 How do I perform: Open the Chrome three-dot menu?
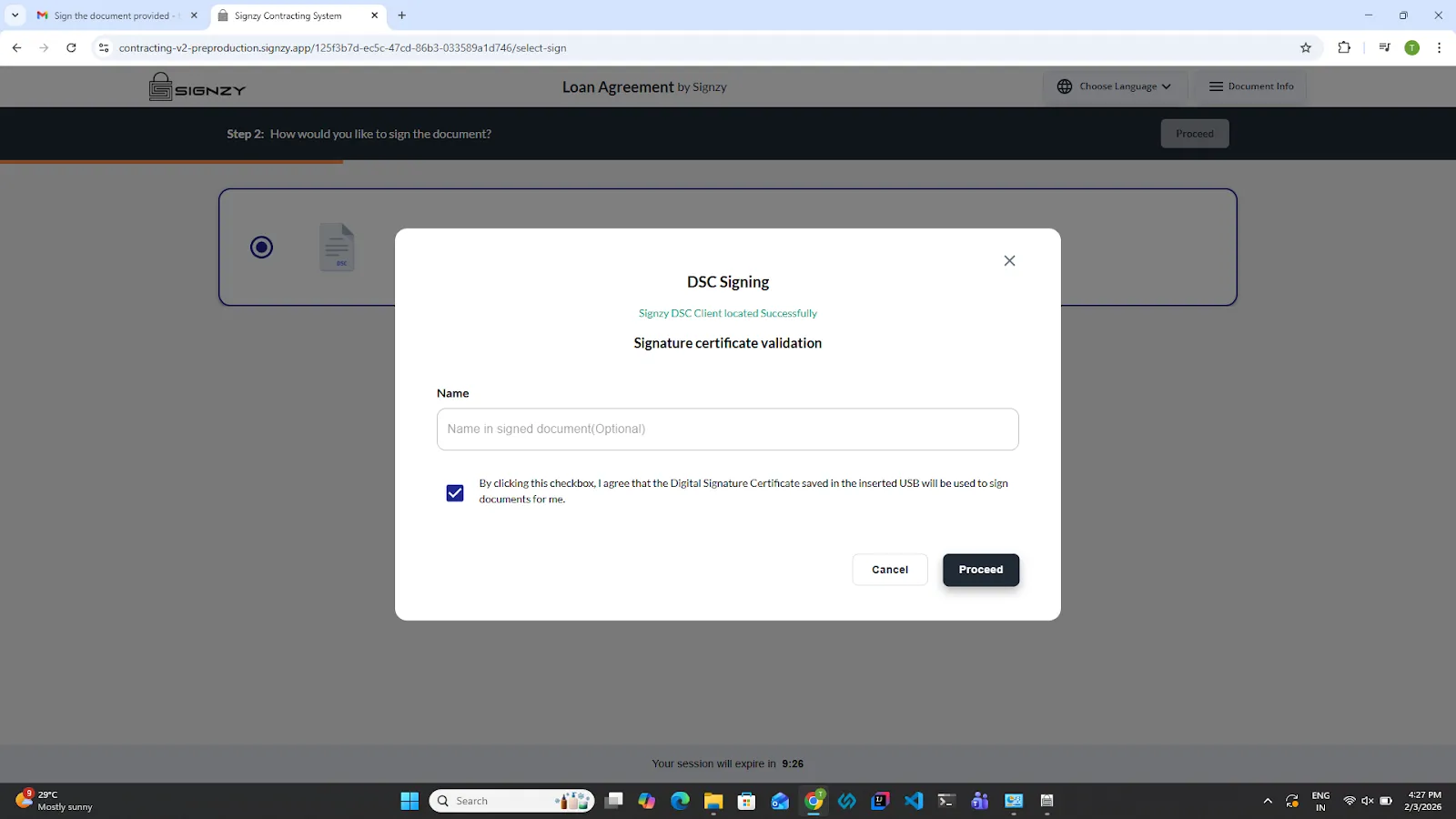point(1439,47)
